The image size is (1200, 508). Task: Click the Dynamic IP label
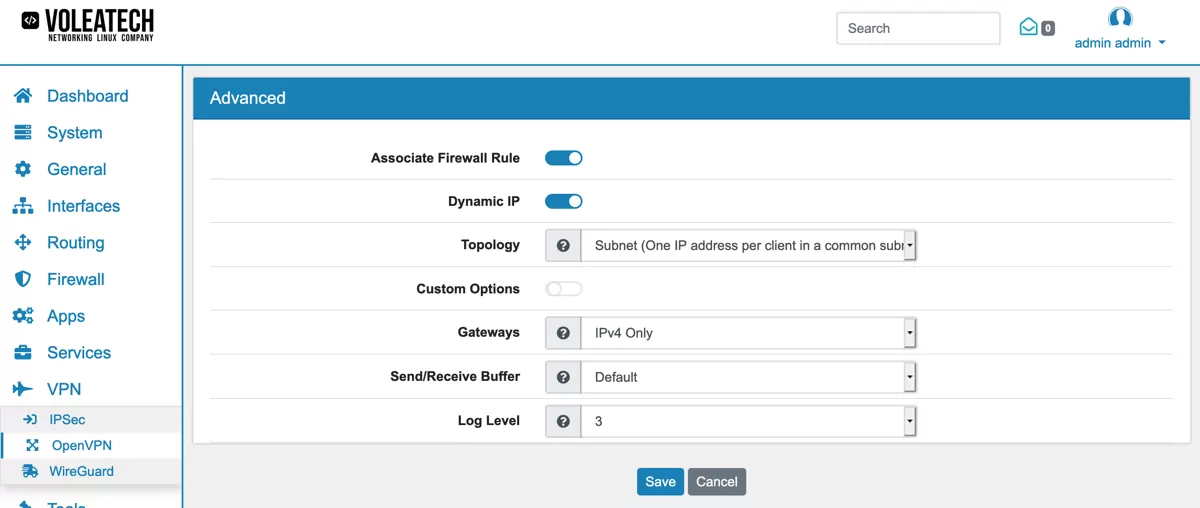pyautogui.click(x=484, y=201)
